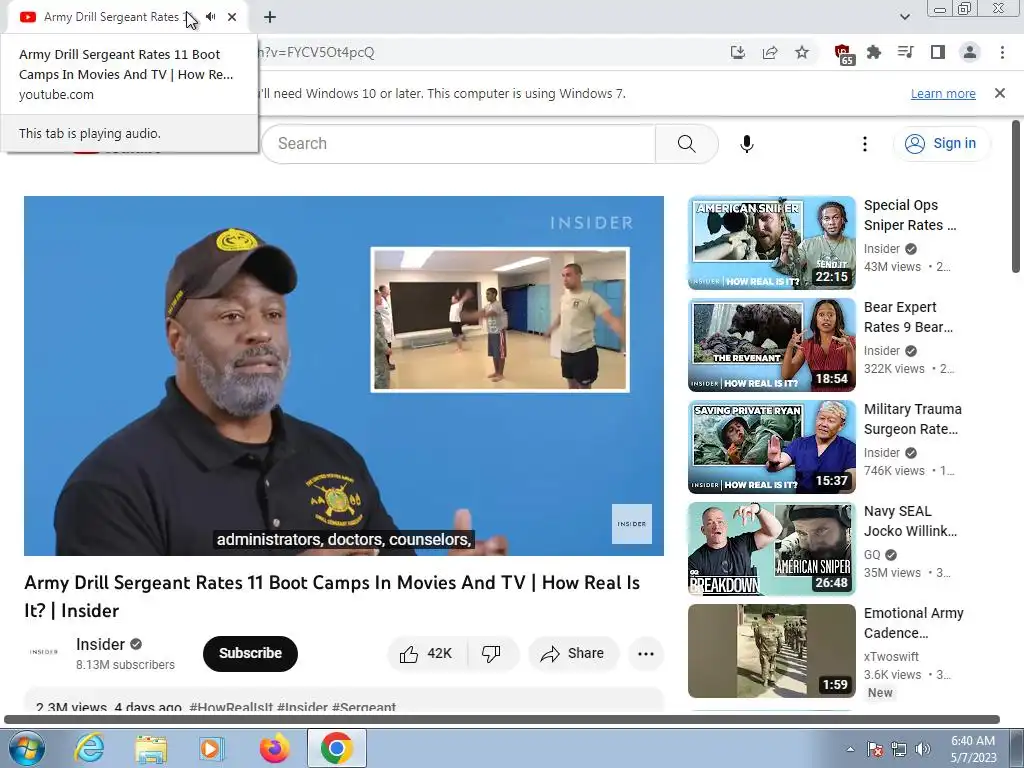Open the system volume tray icon
Viewport: 1024px width, 768px height.
(922, 749)
